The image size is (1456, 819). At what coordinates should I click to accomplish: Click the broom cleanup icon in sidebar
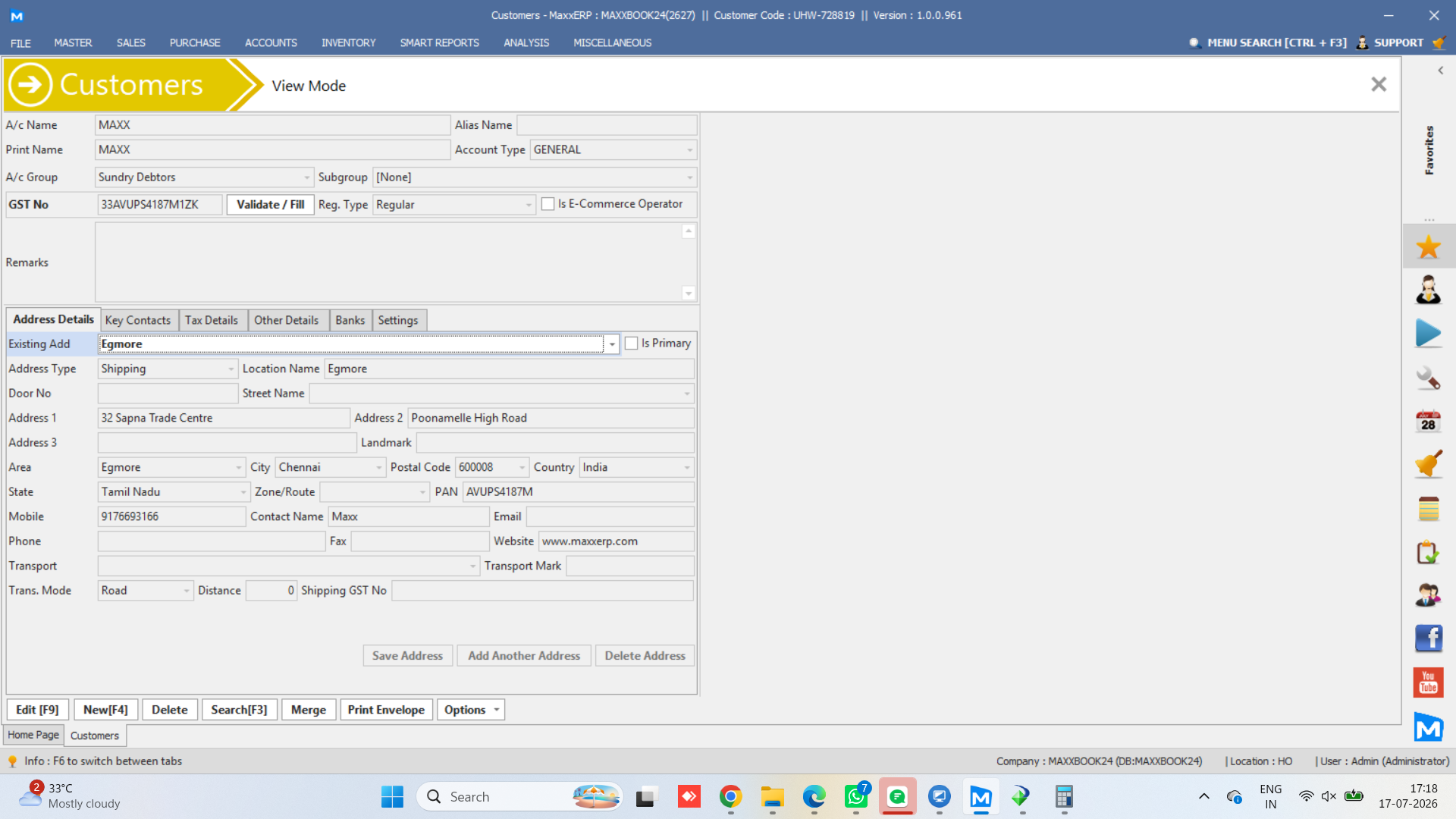pyautogui.click(x=1428, y=464)
